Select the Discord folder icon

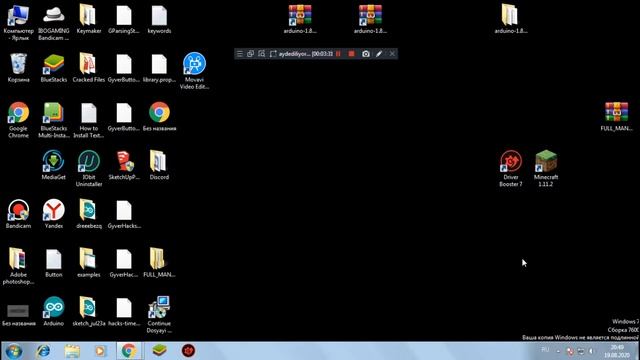coord(159,165)
